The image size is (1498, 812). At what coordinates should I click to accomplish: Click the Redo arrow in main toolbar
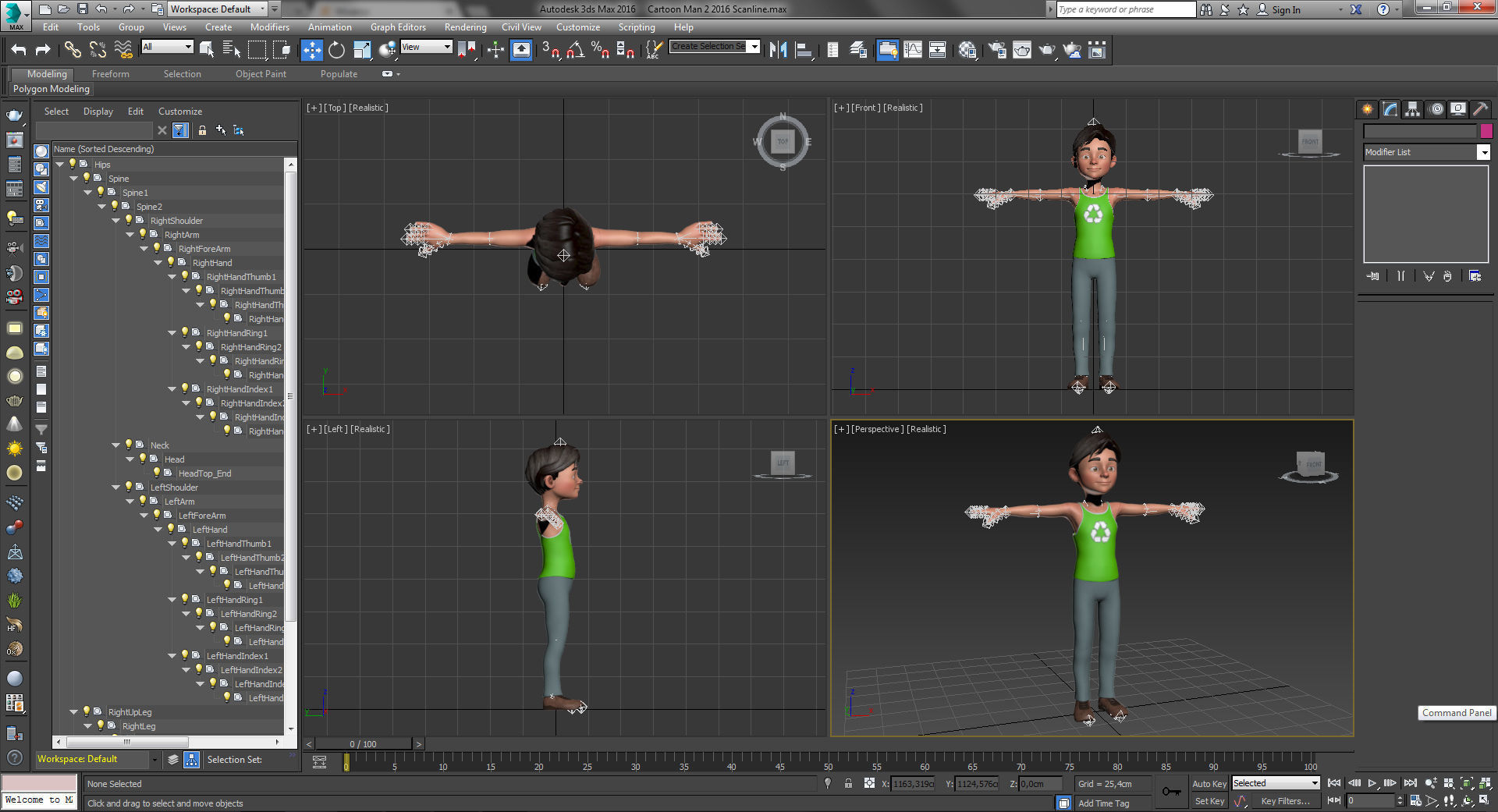43,50
